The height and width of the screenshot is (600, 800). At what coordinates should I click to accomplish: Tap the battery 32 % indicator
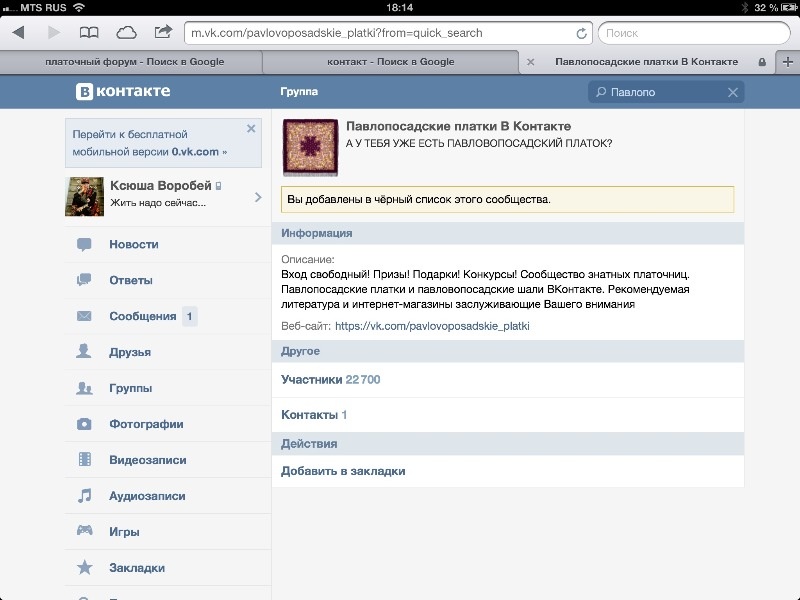[x=776, y=8]
